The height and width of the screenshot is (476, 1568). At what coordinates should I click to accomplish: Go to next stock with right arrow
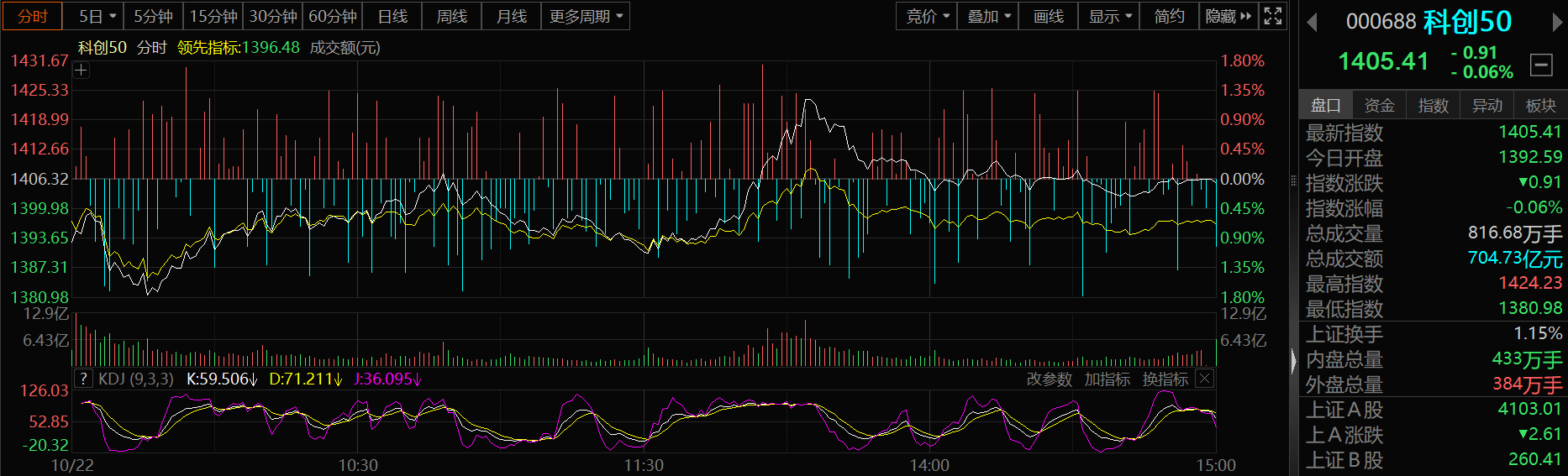[1557, 23]
